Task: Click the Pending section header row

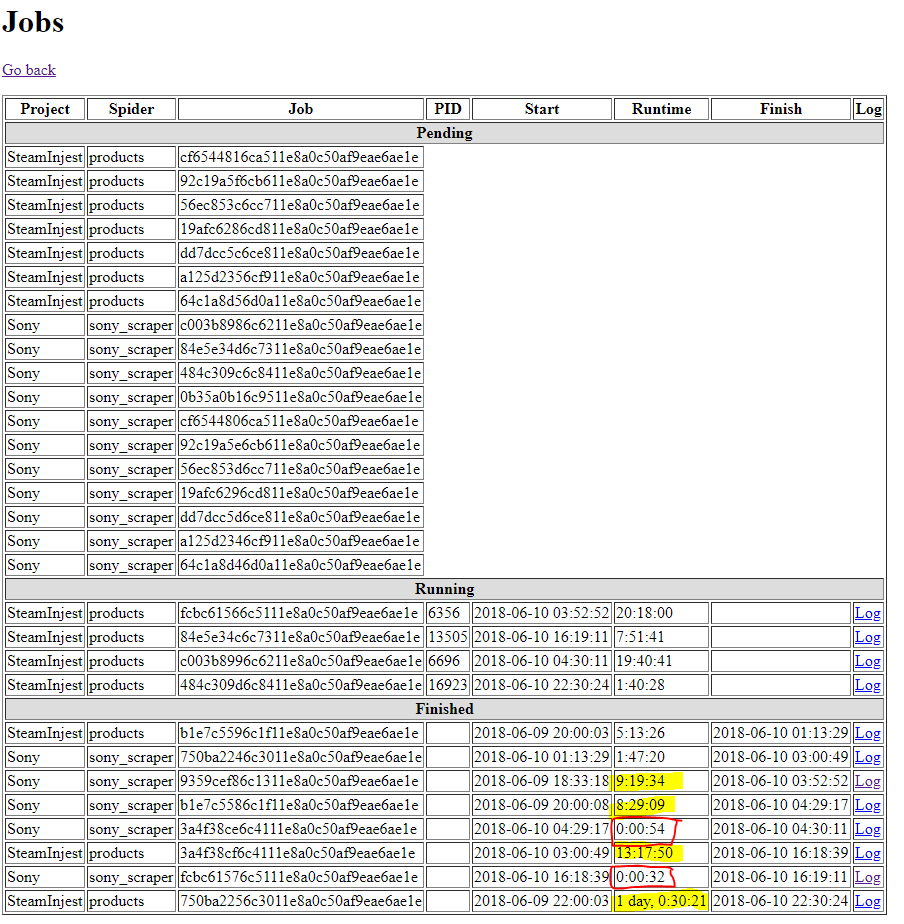Action: (444, 133)
